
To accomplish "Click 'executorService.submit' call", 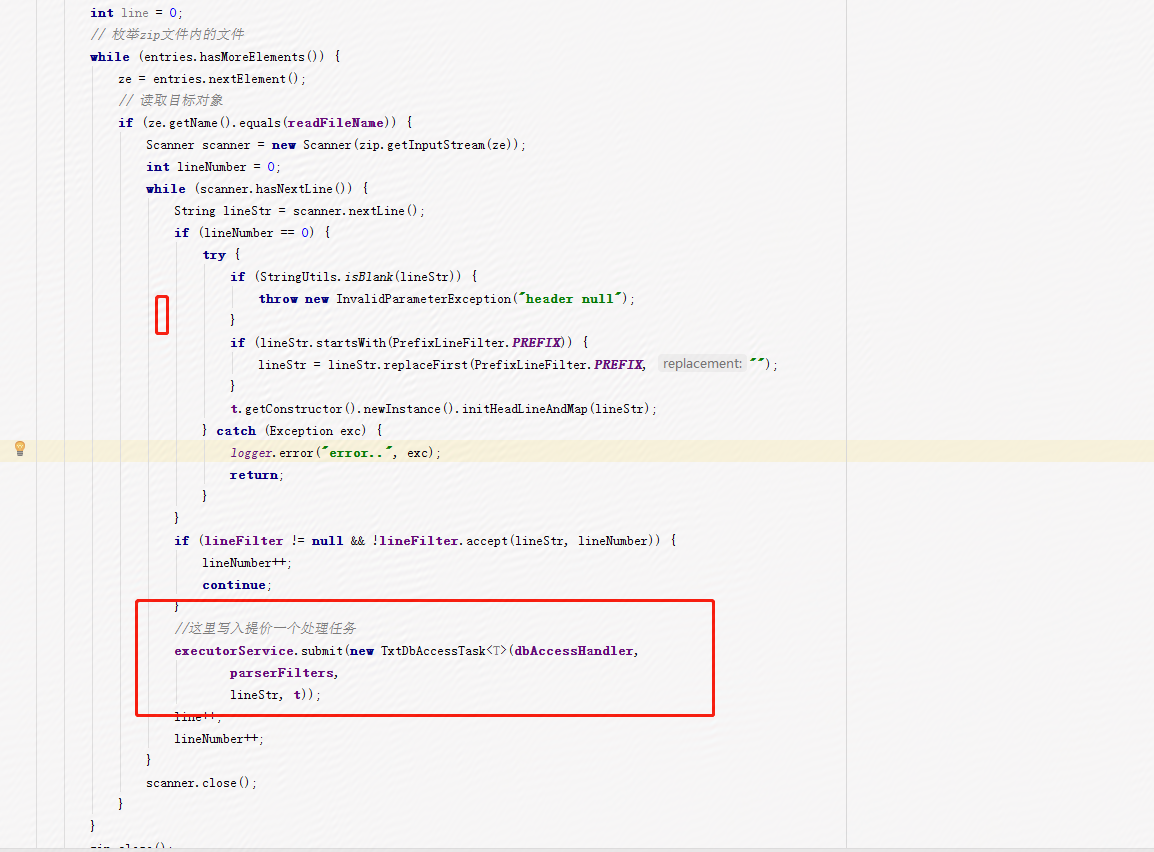I will (258, 651).
